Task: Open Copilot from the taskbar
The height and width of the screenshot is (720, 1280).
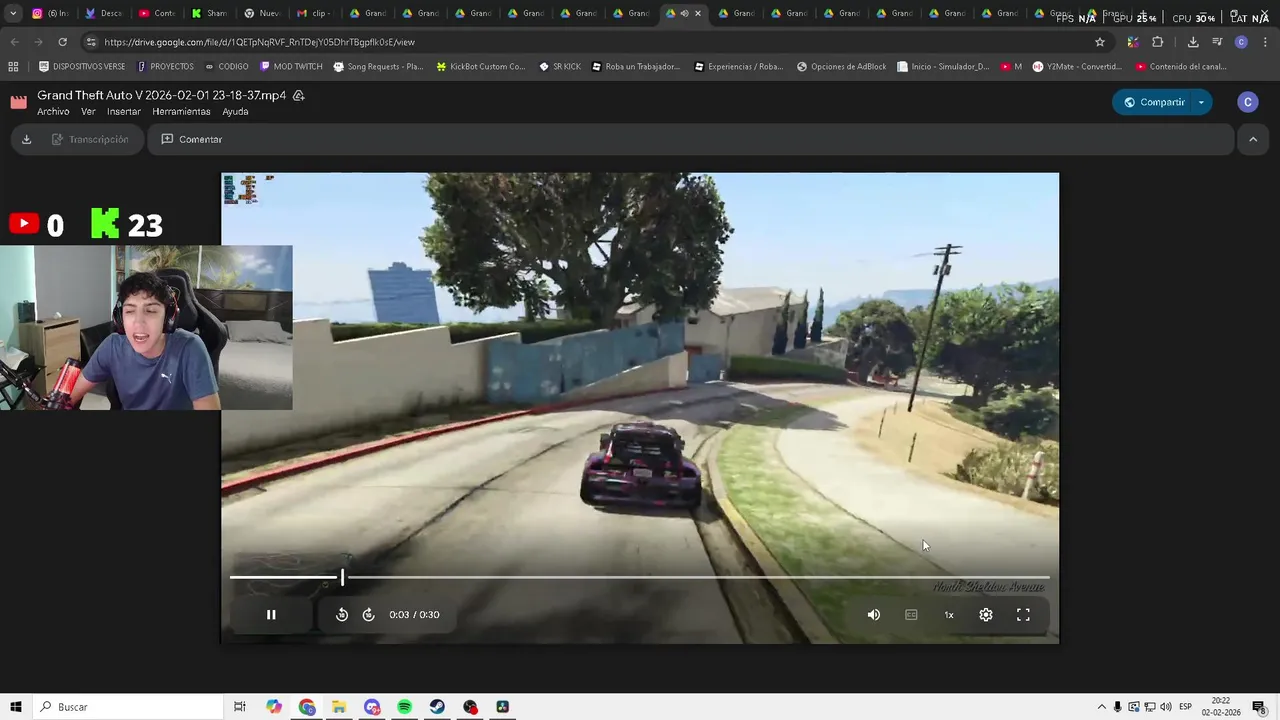Action: 274,707
